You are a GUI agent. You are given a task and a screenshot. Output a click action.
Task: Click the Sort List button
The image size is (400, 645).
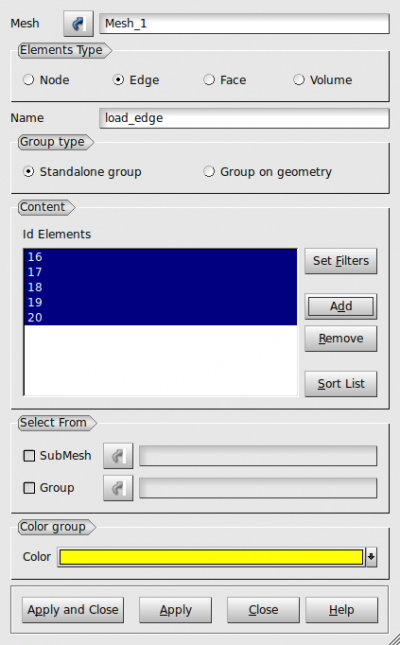pos(341,384)
